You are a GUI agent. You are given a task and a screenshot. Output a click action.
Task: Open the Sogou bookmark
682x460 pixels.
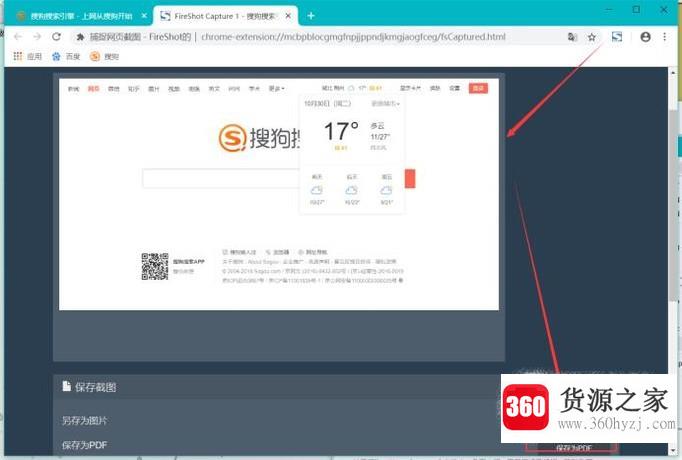(104, 57)
